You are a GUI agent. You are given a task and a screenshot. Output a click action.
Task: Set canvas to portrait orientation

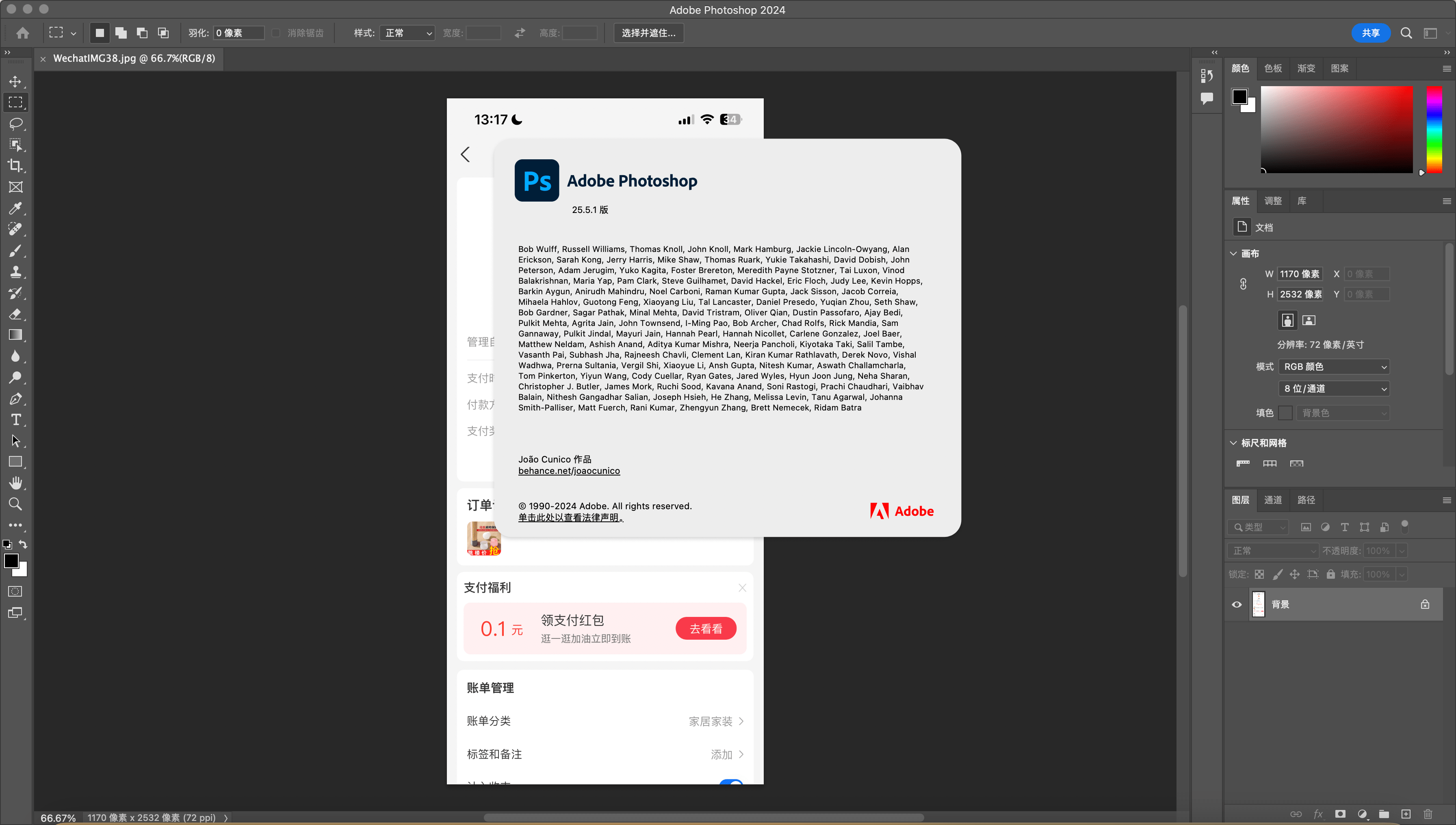[x=1287, y=320]
